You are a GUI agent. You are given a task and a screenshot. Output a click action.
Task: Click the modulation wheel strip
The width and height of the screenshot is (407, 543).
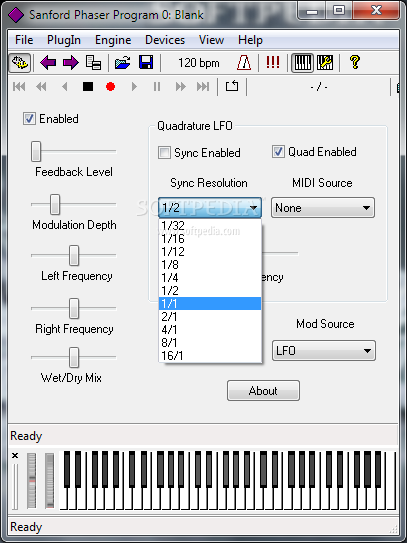50,481
